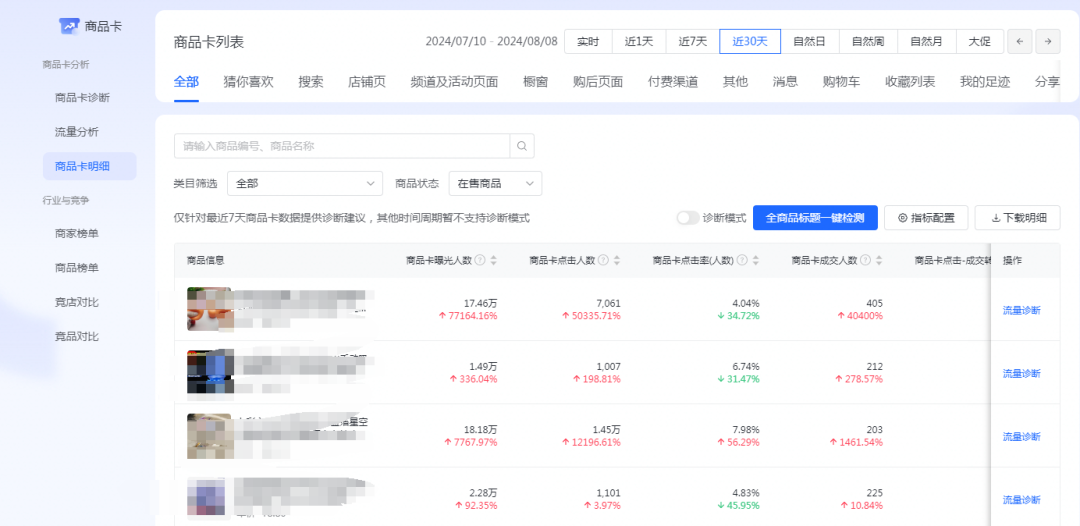Switch to the 其他 tab
The image size is (1080, 526).
(x=735, y=82)
